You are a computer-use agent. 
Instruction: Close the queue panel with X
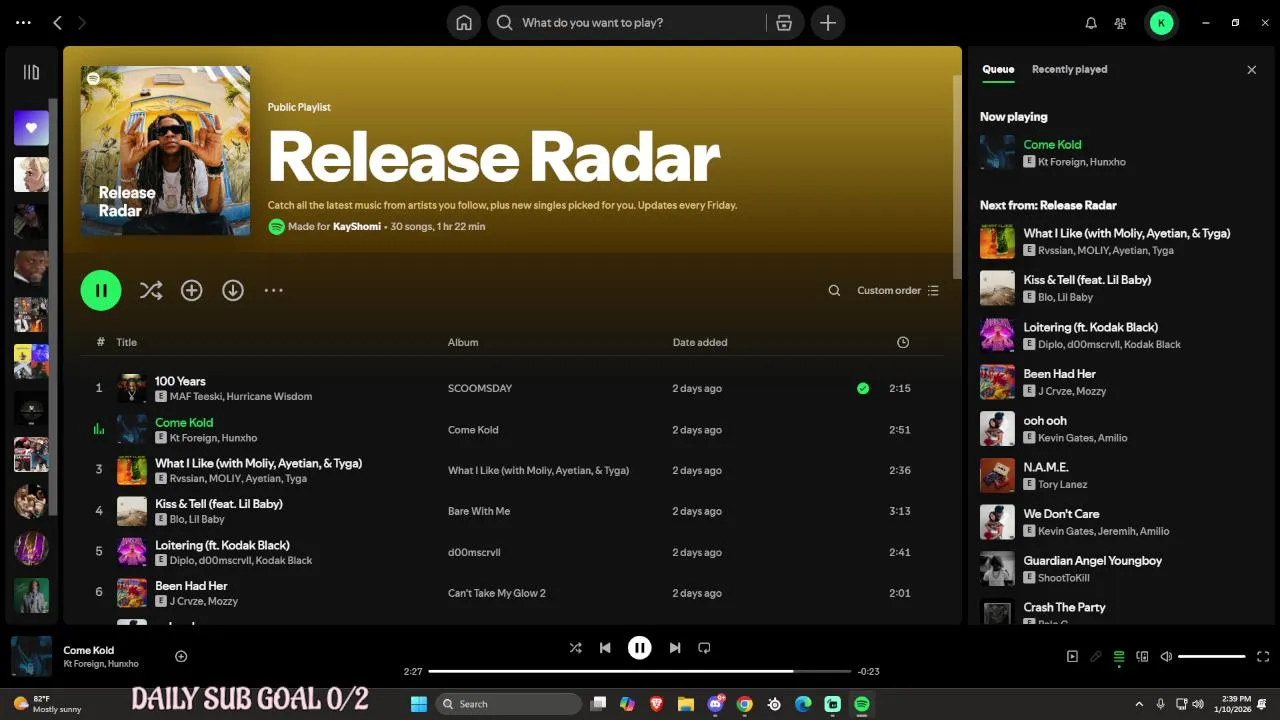pyautogui.click(x=1251, y=69)
